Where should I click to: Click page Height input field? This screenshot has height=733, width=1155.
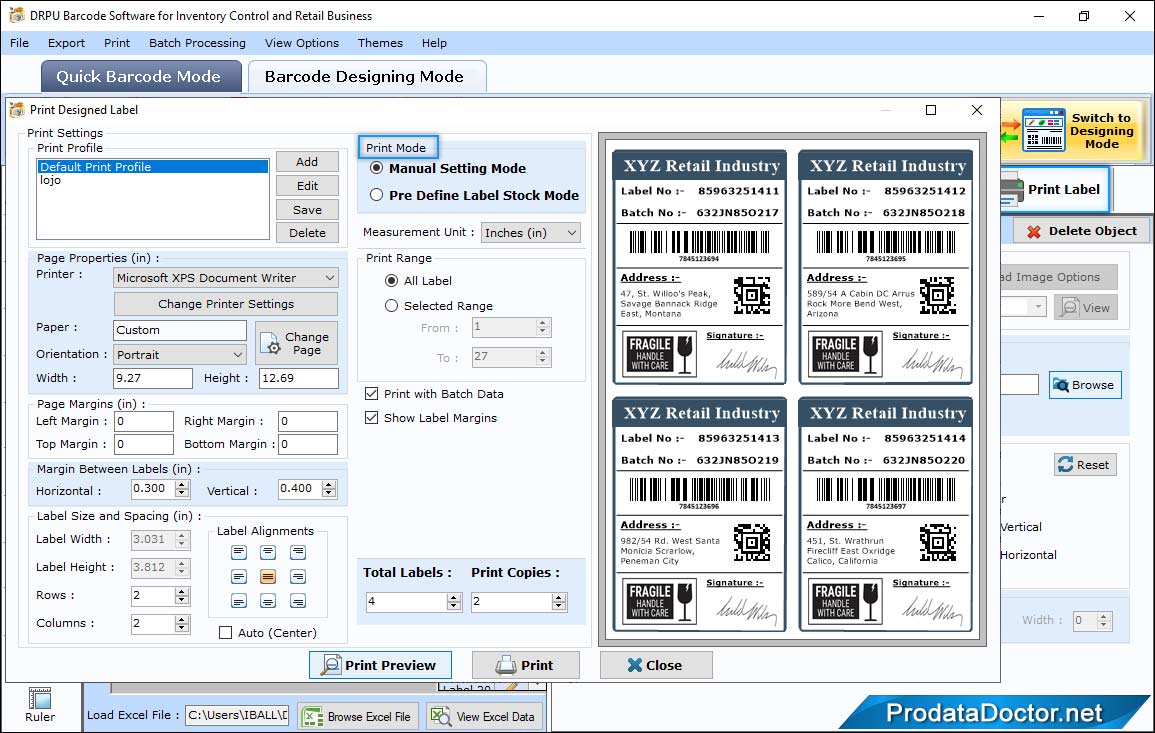299,378
